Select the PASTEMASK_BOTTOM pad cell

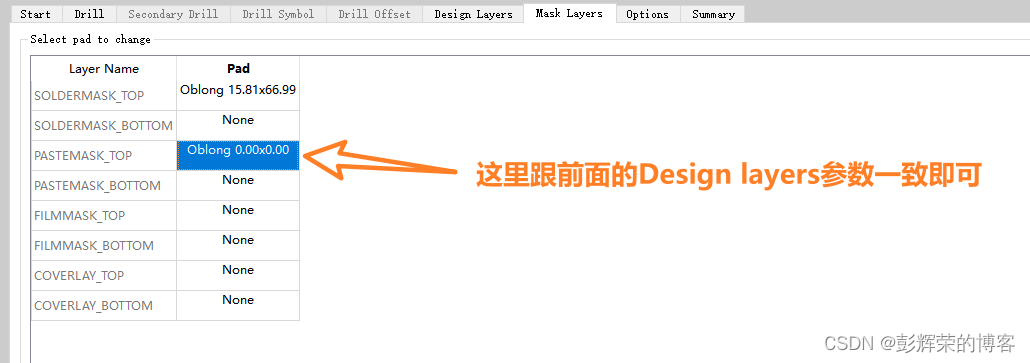(x=238, y=186)
